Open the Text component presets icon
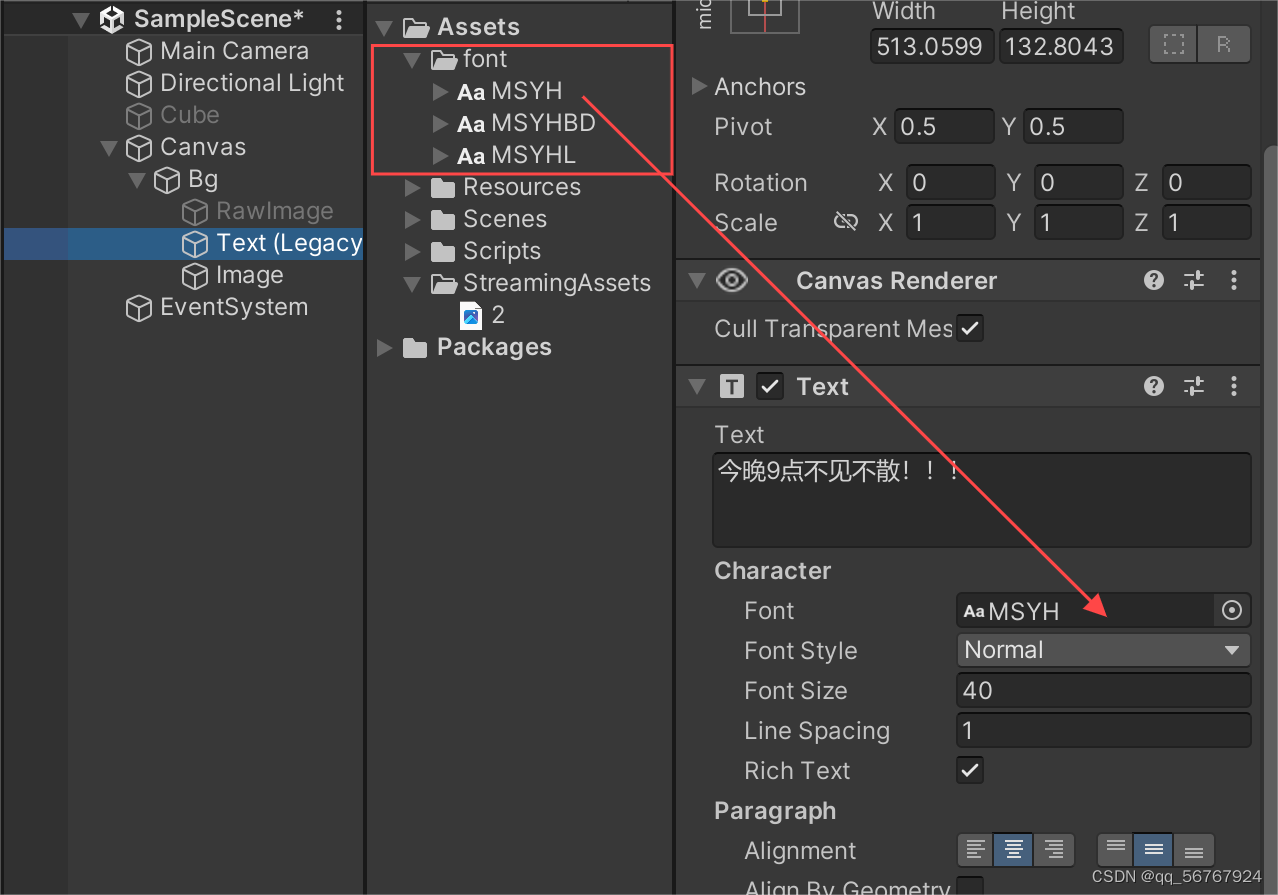Image resolution: width=1278 pixels, height=895 pixels. tap(1193, 386)
